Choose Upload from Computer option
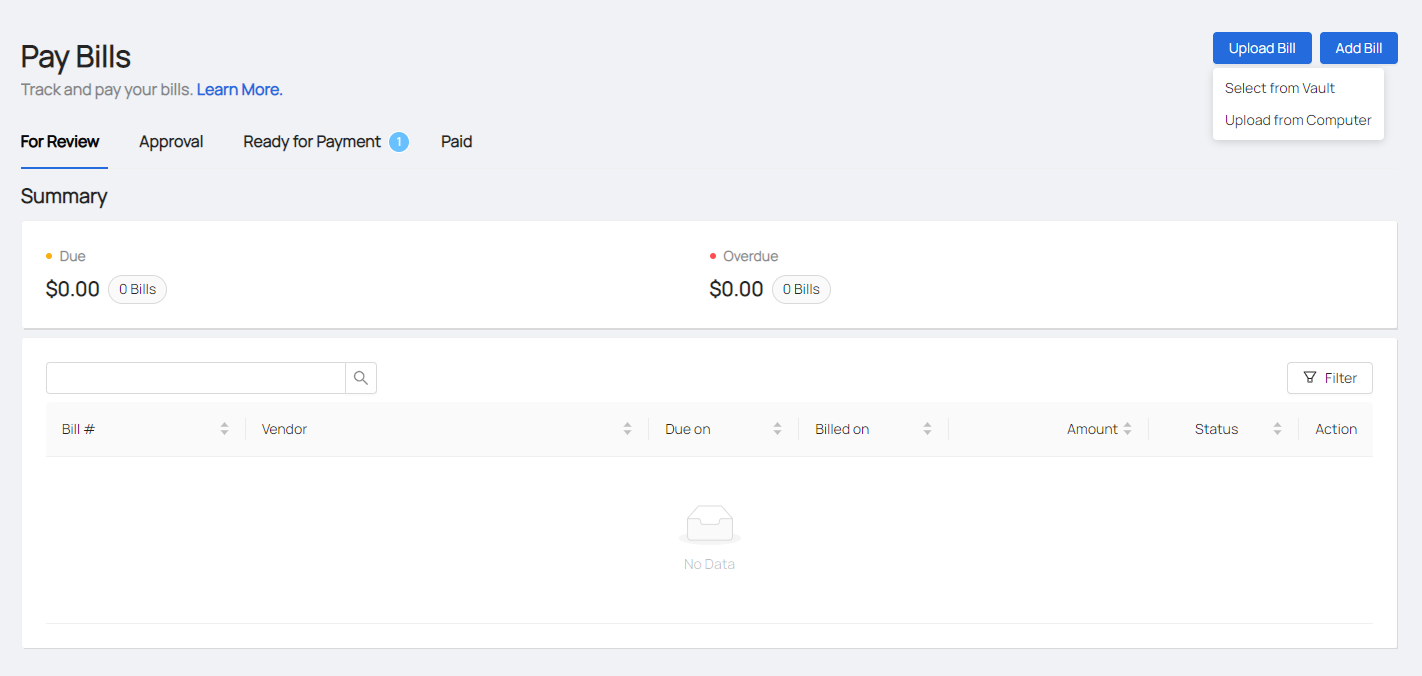Screen dimensions: 1422x676 coord(1297,120)
